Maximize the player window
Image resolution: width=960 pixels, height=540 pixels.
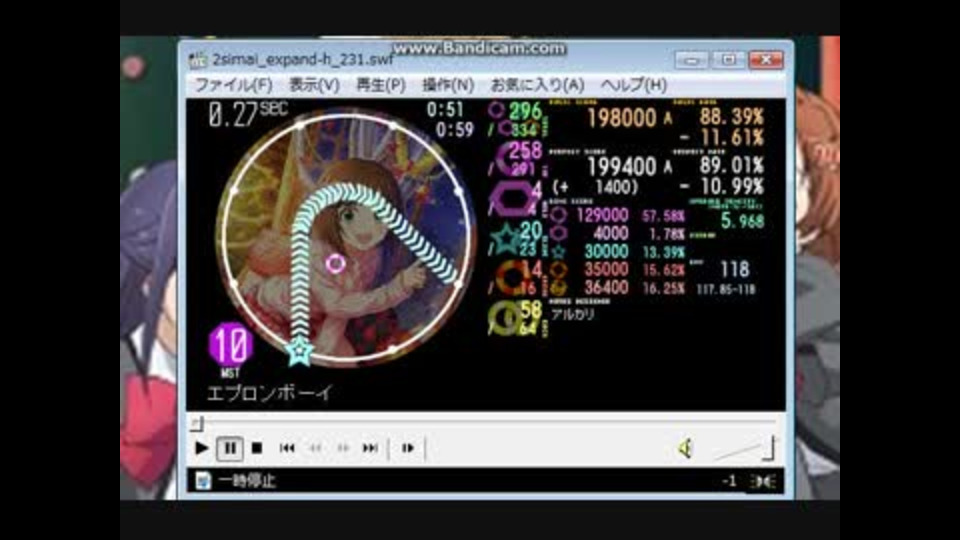tap(729, 59)
